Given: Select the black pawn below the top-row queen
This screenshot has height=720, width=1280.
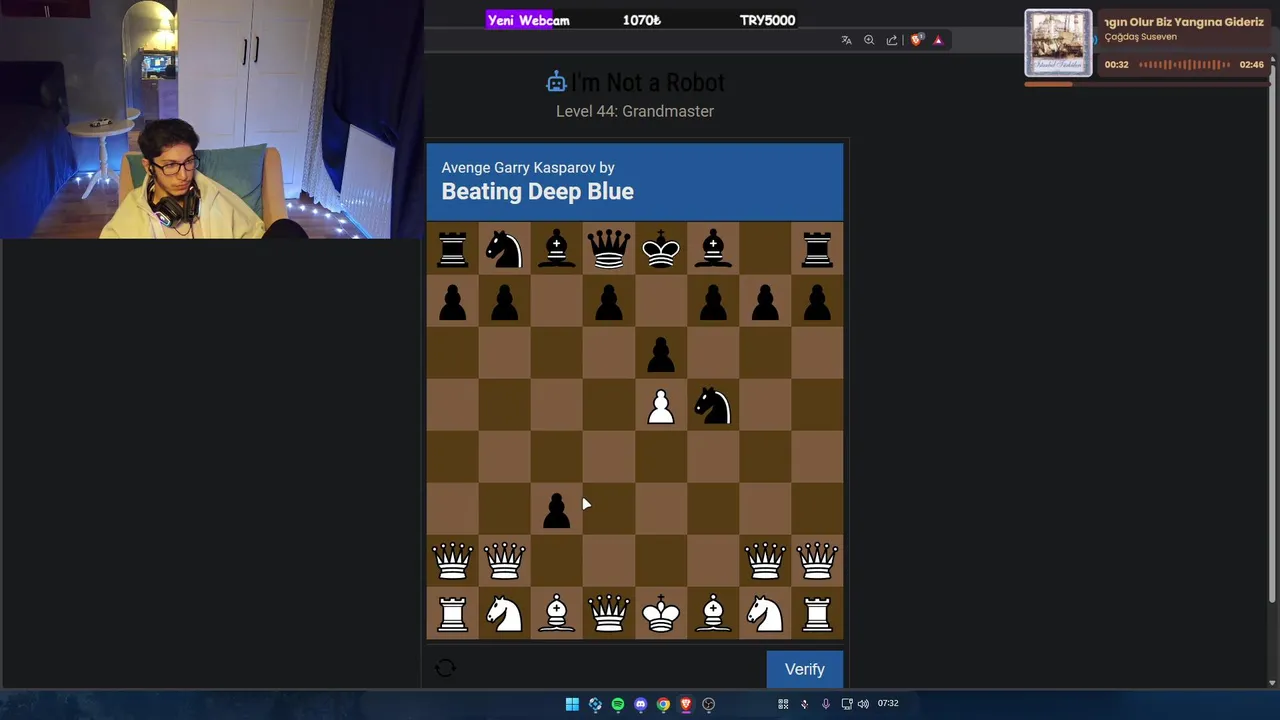Looking at the screenshot, I should point(609,301).
